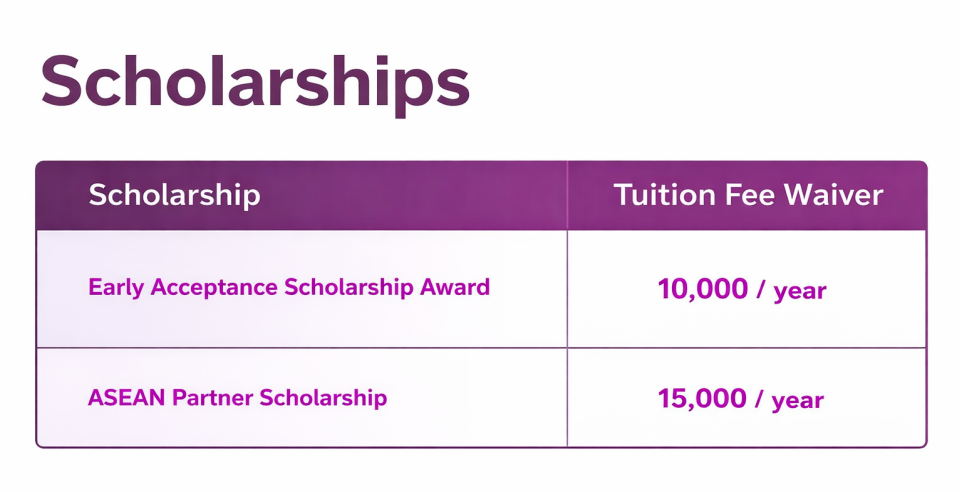Click the word "Waiver" in the header
Viewport: 960px width, 492px height.
[835, 194]
